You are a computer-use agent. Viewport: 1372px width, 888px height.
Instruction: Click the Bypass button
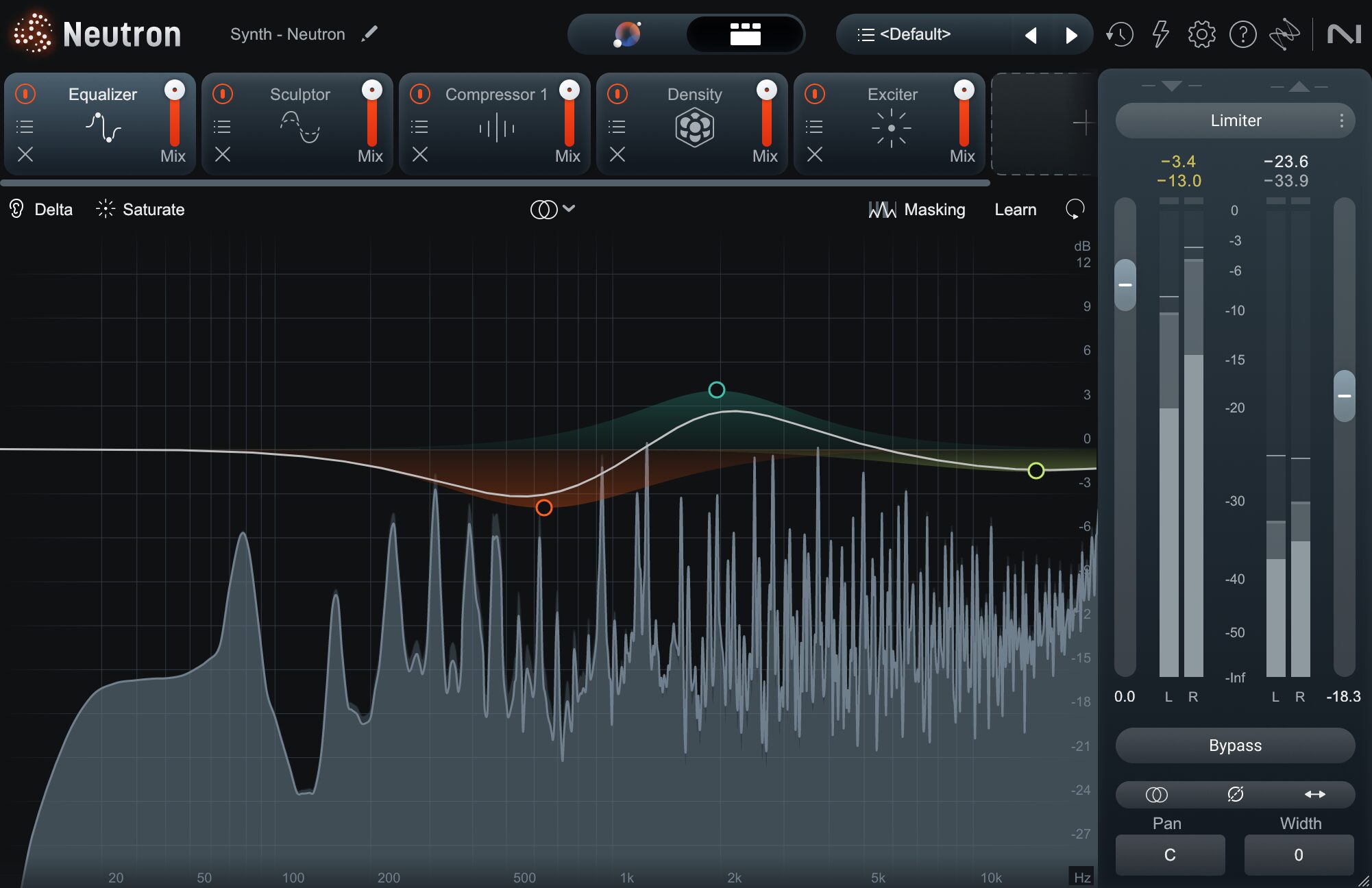point(1235,745)
